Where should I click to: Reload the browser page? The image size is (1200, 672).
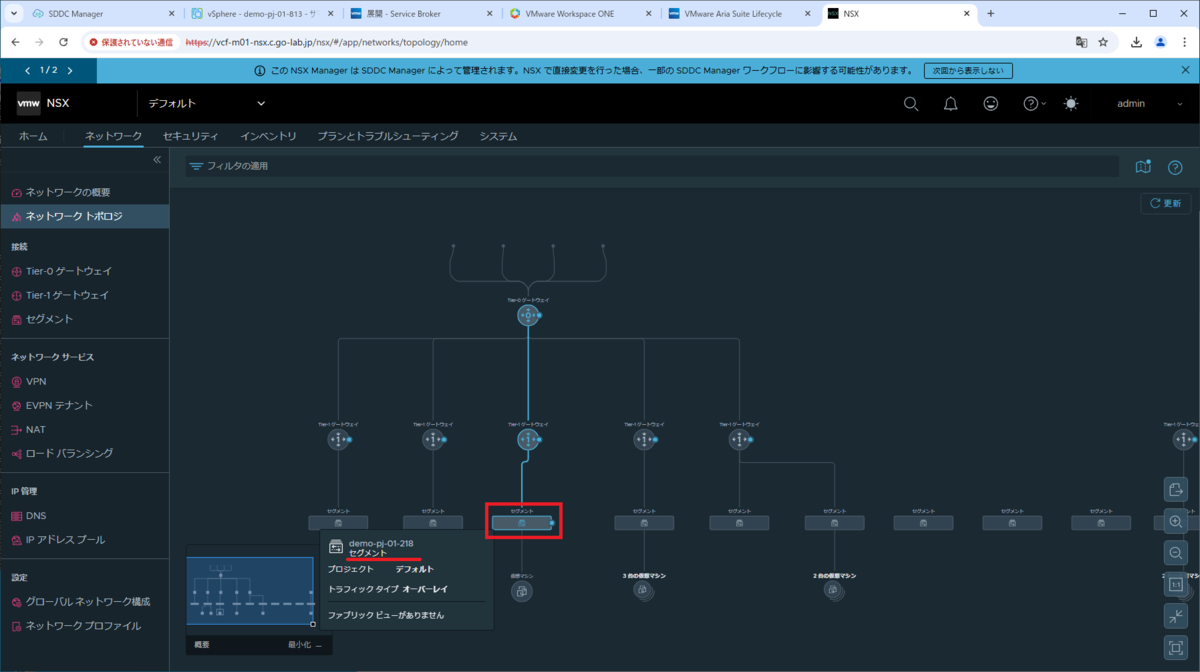(64, 43)
